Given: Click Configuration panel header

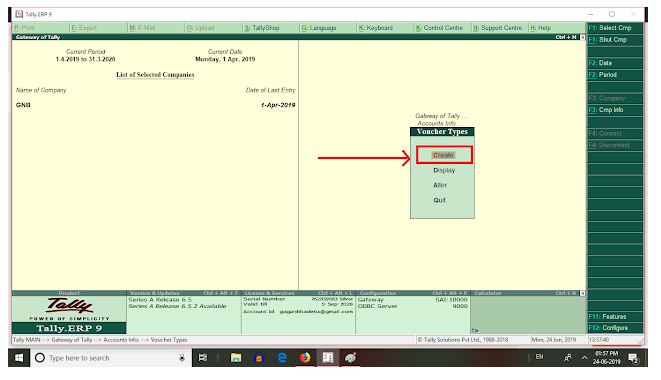Looking at the screenshot, I should pyautogui.click(x=413, y=293).
